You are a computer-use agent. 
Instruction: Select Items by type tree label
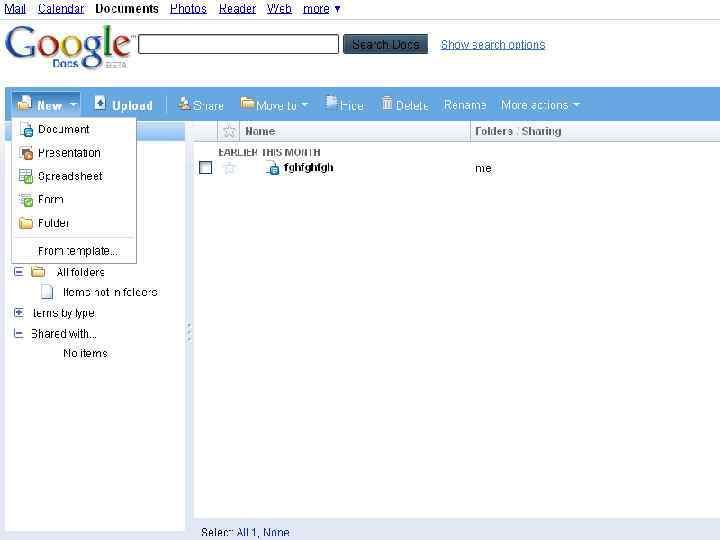click(63, 313)
